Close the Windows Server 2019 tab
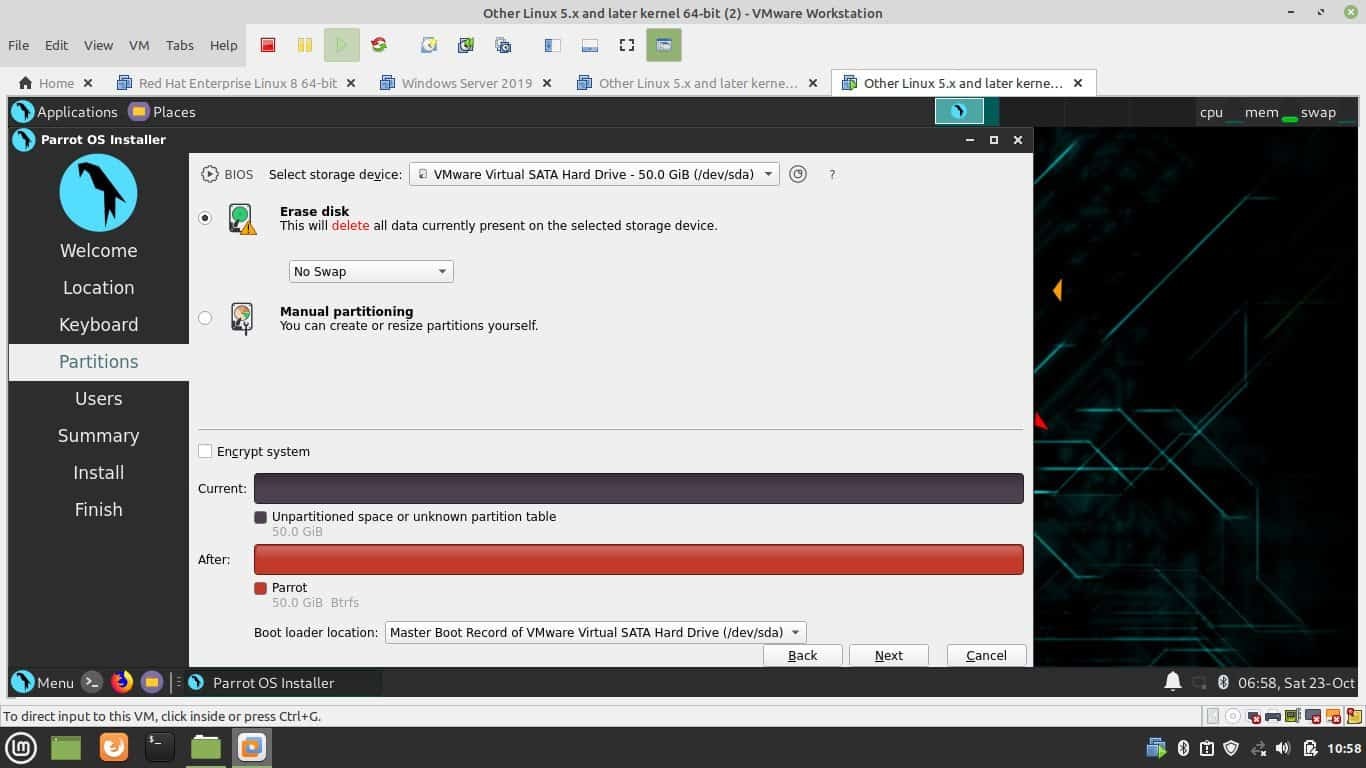The height and width of the screenshot is (768, 1366). tap(547, 83)
